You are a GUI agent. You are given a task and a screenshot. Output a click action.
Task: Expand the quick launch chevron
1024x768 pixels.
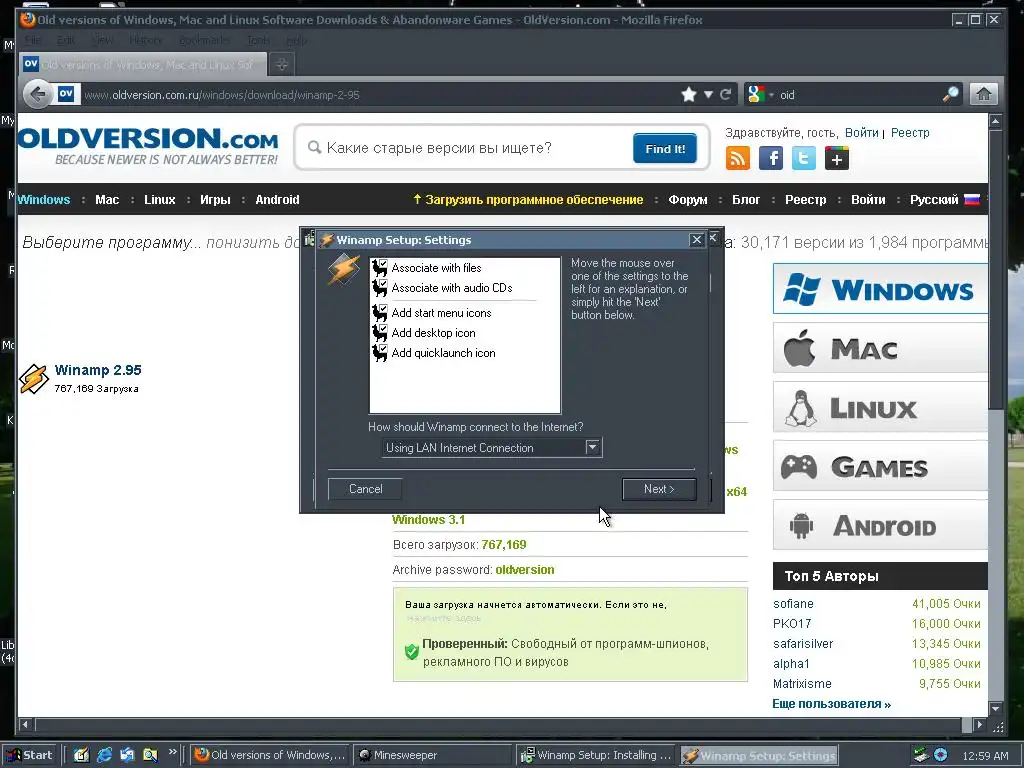click(x=172, y=752)
